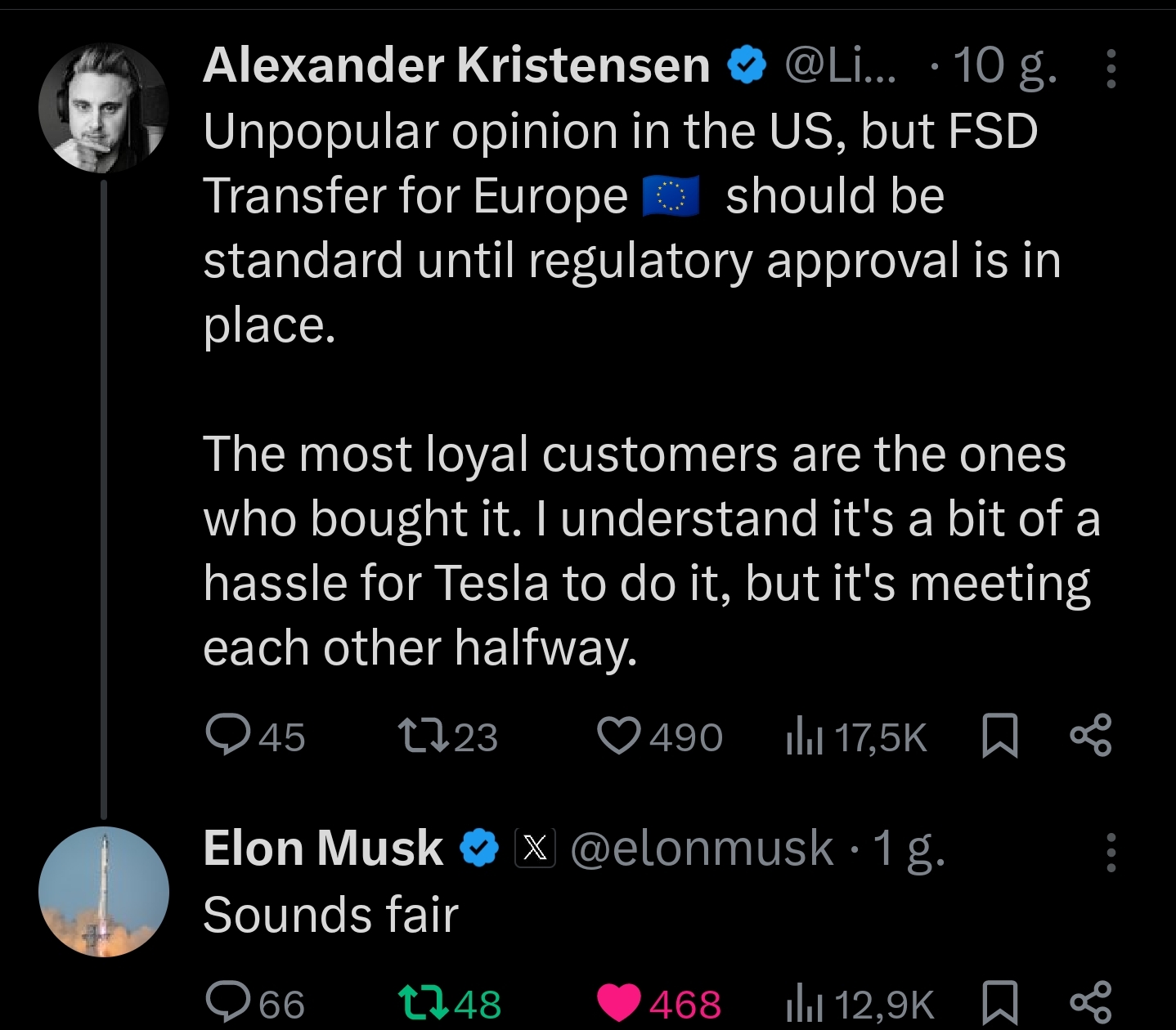Image resolution: width=1176 pixels, height=1030 pixels.
Task: Undo repost on Elon Musk's reply
Action: (421, 1002)
